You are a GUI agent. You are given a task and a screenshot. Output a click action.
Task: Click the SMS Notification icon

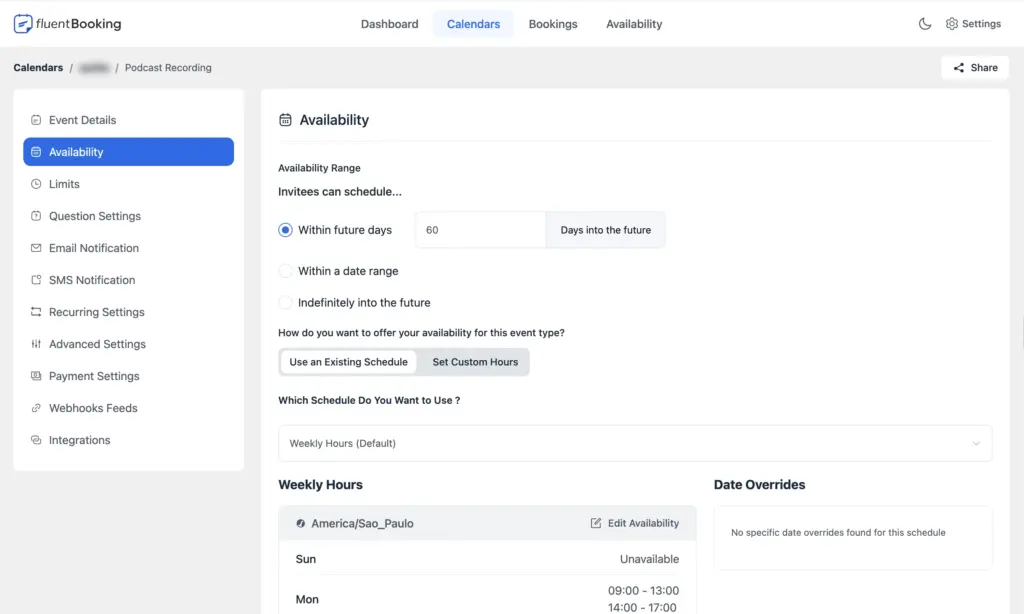[36, 280]
